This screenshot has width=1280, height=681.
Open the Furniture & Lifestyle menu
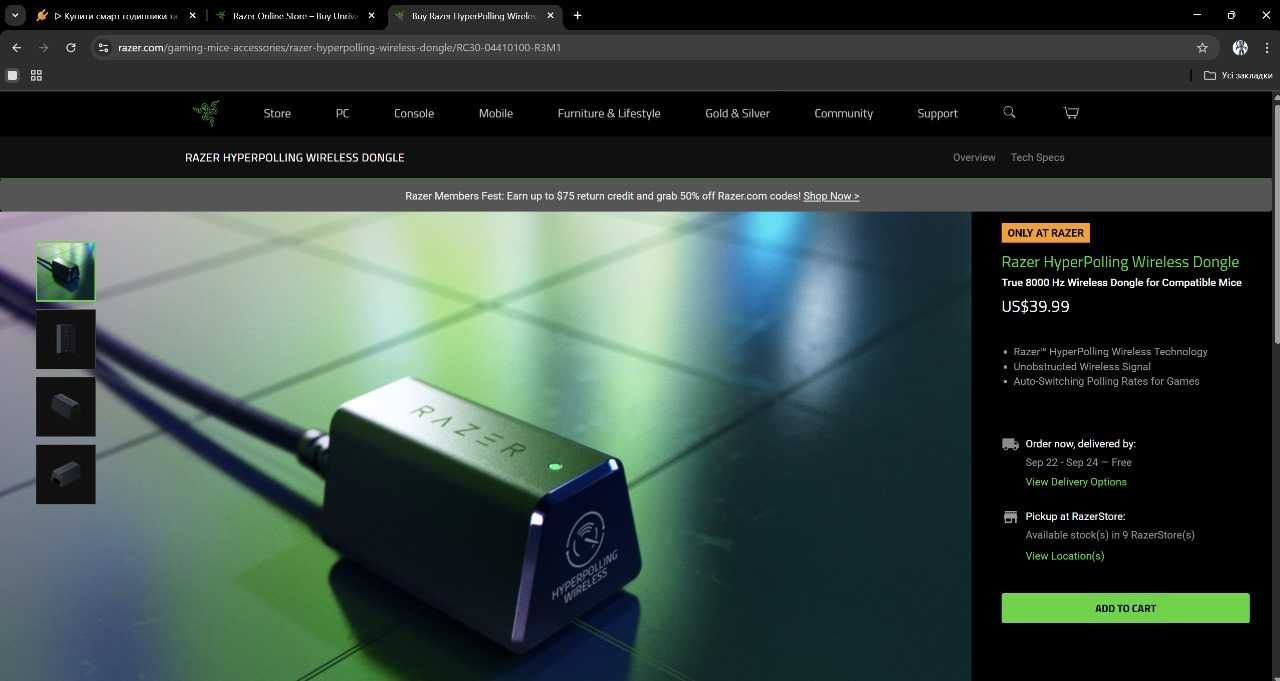point(609,113)
